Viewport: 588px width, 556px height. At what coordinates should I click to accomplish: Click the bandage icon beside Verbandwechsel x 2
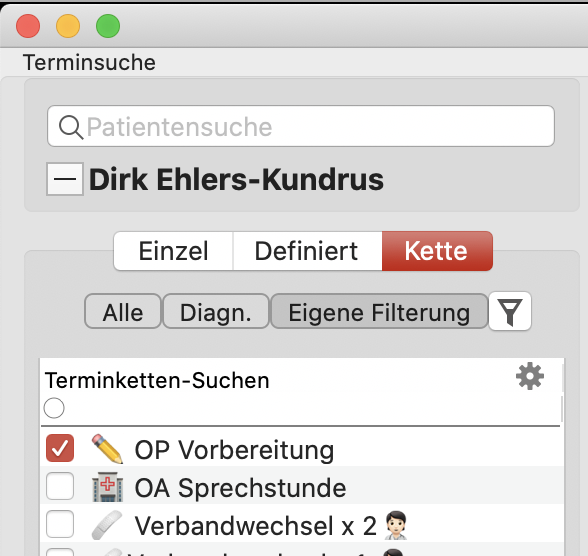point(107,525)
